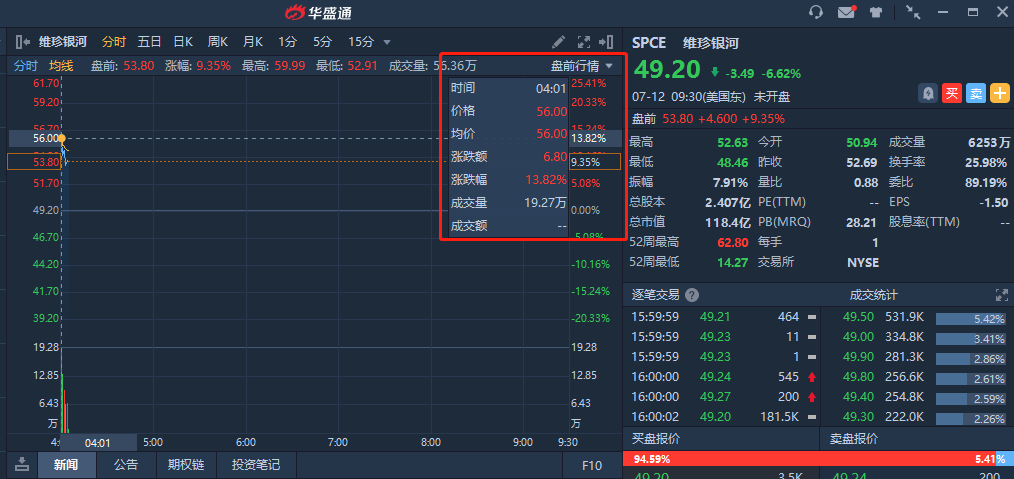Toggle chart fullscreen mode

click(584, 42)
